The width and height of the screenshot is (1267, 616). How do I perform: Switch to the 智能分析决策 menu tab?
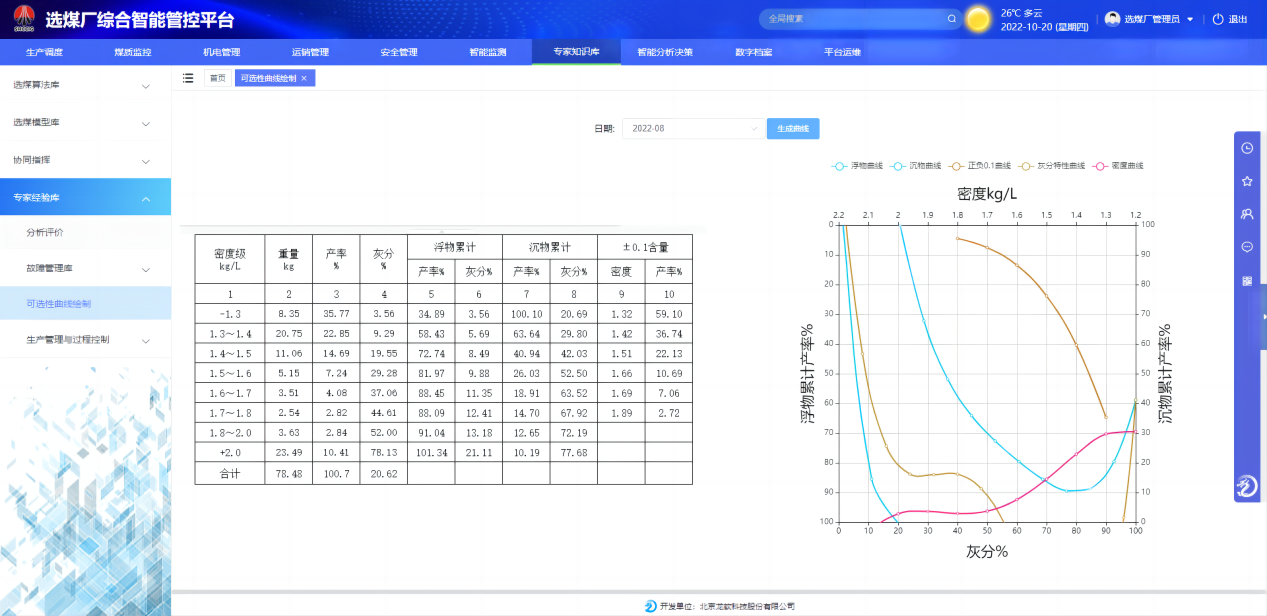[664, 52]
